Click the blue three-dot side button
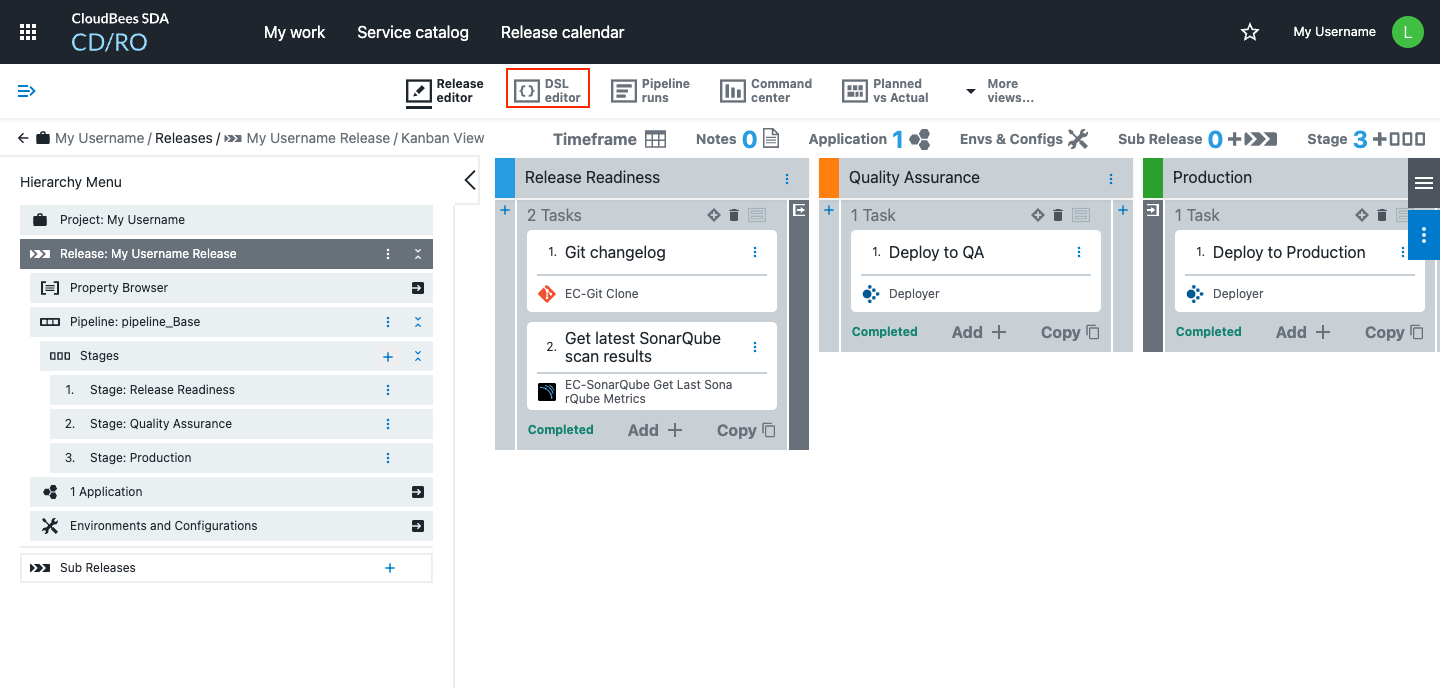The height and width of the screenshot is (691, 1440). coord(1424,235)
